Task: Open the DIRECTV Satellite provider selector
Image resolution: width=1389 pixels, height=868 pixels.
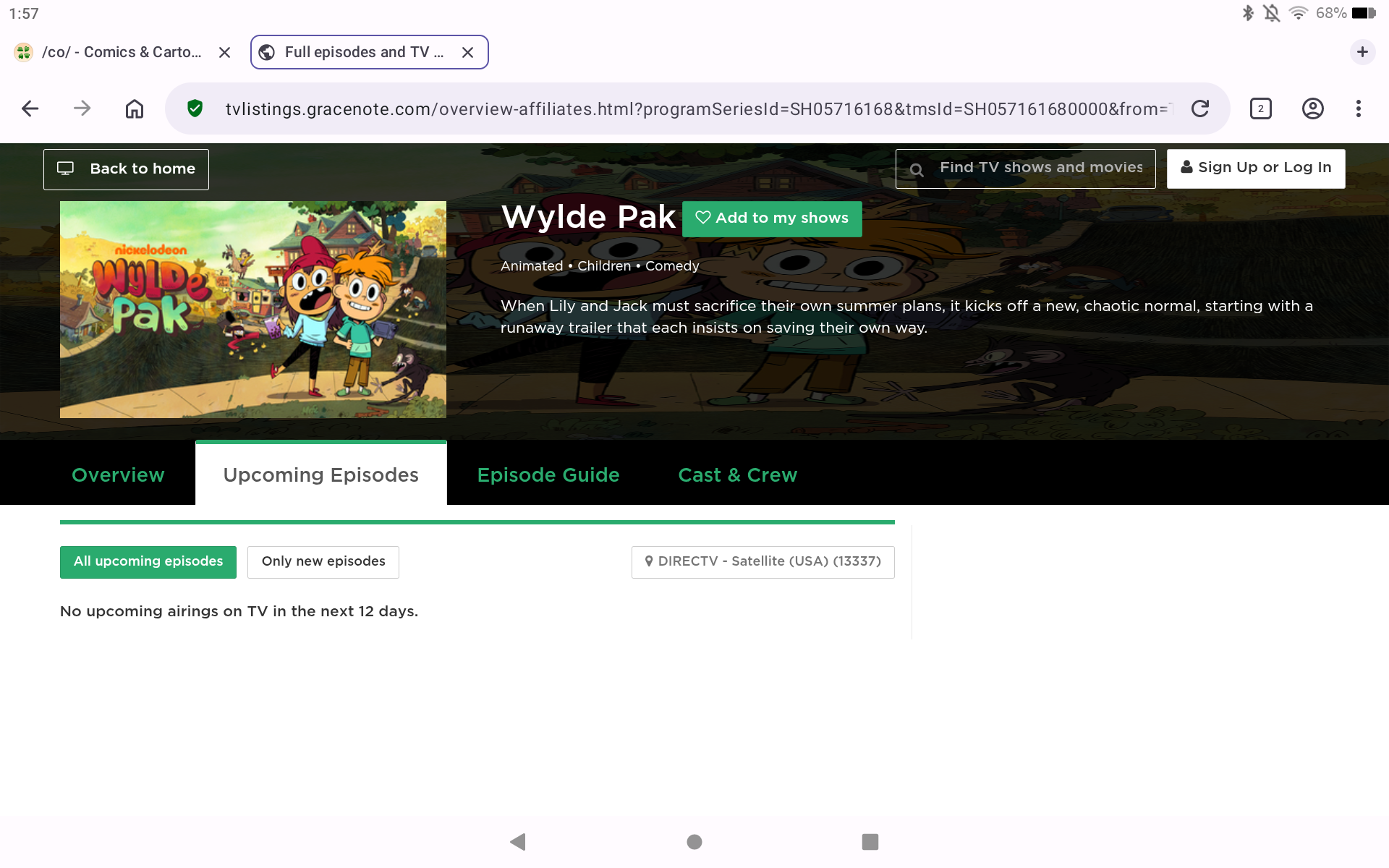Action: [763, 561]
